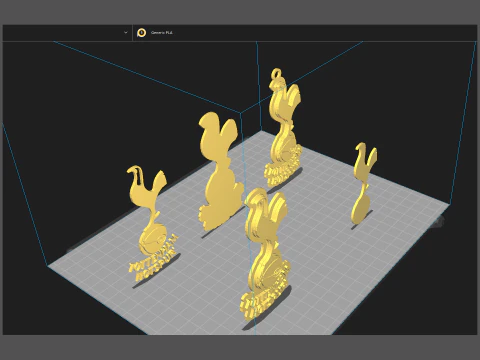Select the small plain cockerel on right
This screenshot has height=360, width=480.
[363, 183]
